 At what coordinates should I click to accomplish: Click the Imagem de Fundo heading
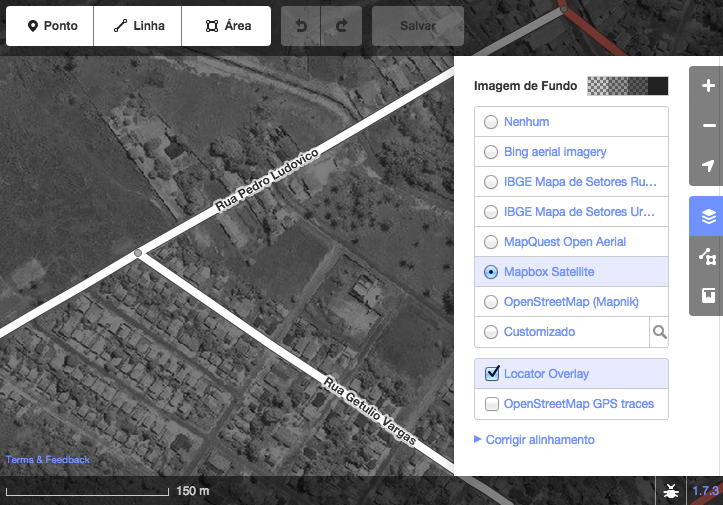pyautogui.click(x=525, y=86)
